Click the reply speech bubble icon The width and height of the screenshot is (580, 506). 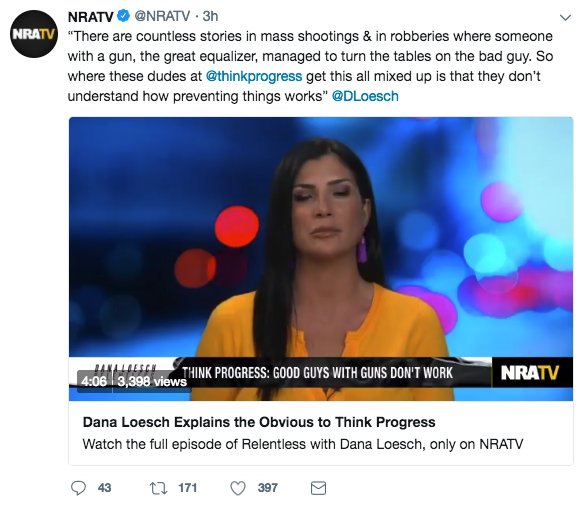coord(78,488)
